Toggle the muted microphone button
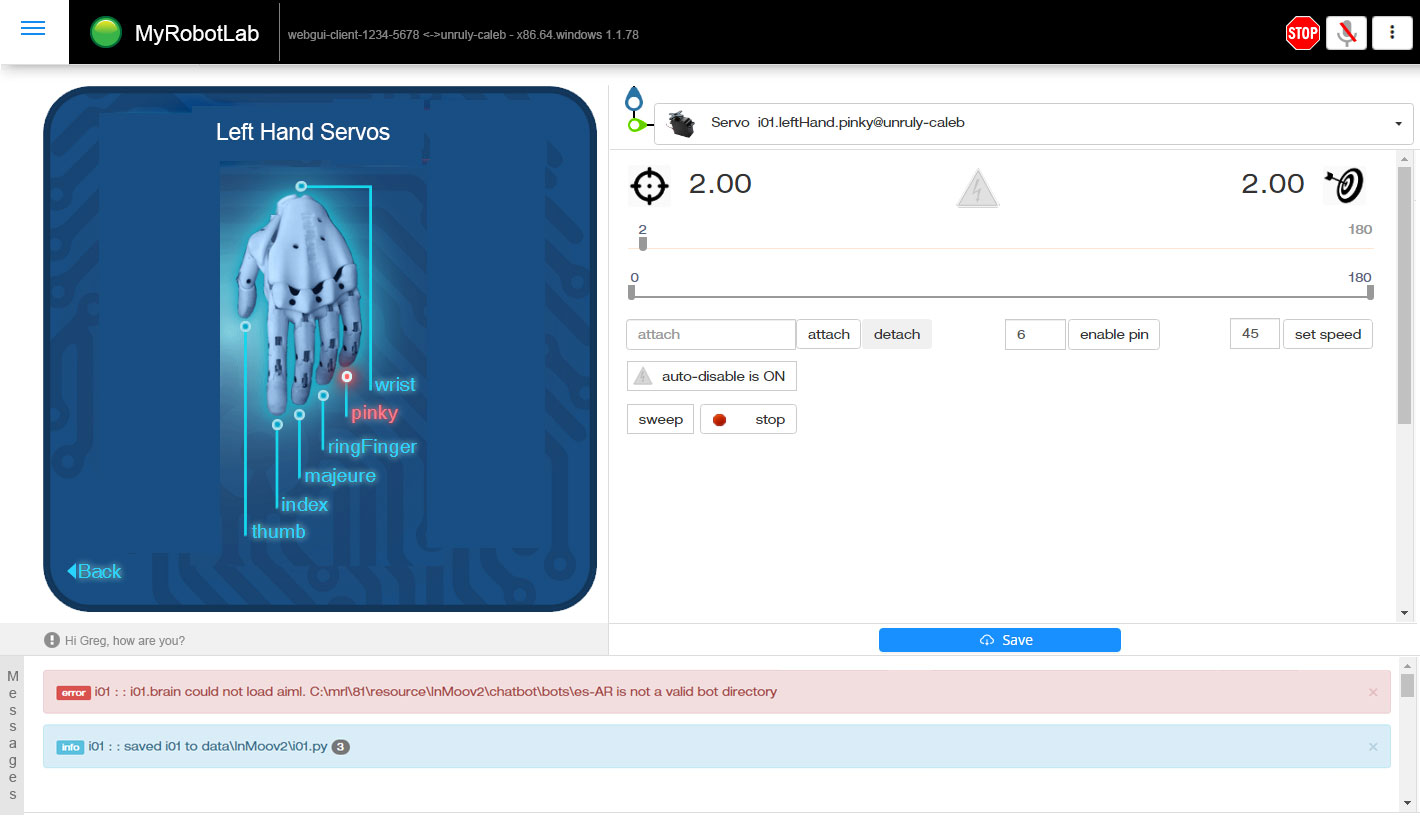The width and height of the screenshot is (1420, 817). pyautogui.click(x=1347, y=33)
